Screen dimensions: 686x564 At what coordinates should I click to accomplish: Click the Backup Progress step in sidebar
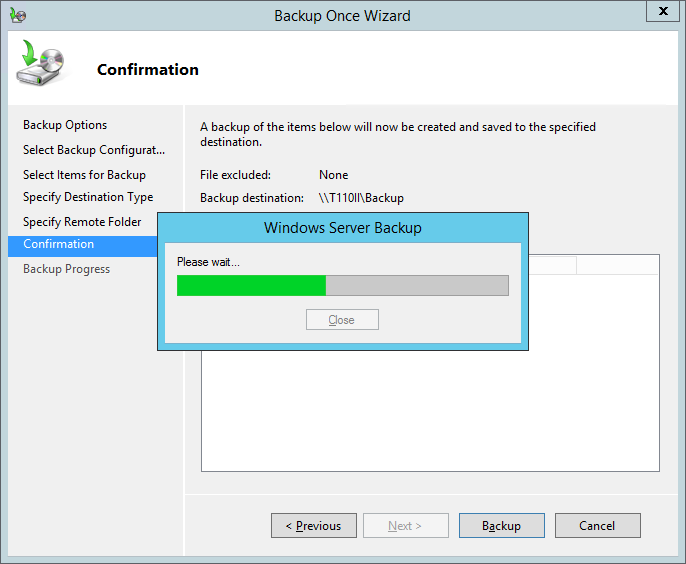(x=66, y=269)
